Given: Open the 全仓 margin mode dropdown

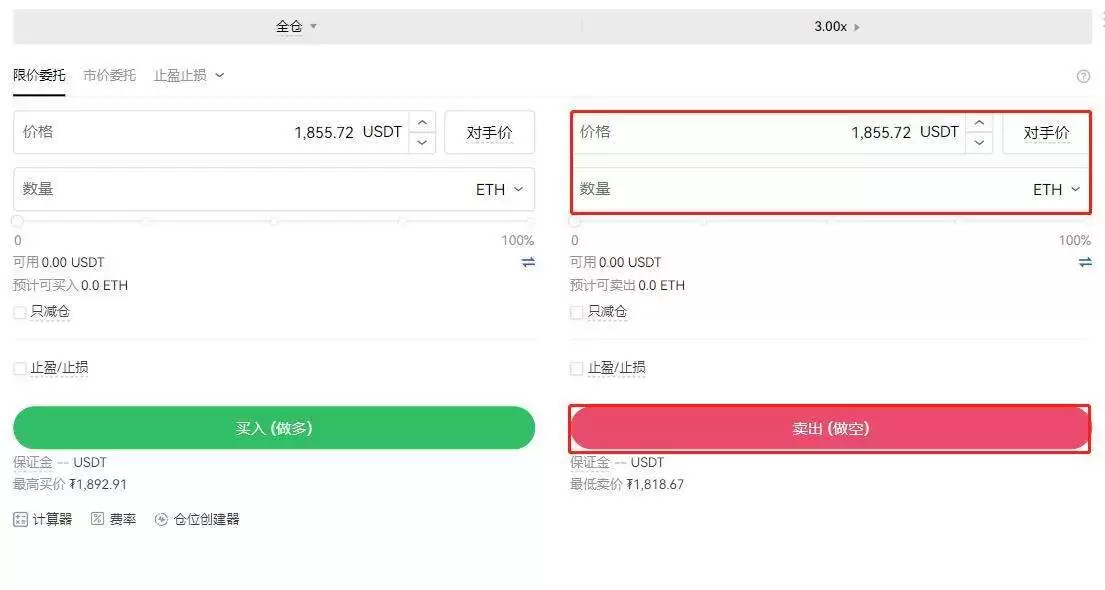Looking at the screenshot, I should pos(295,26).
